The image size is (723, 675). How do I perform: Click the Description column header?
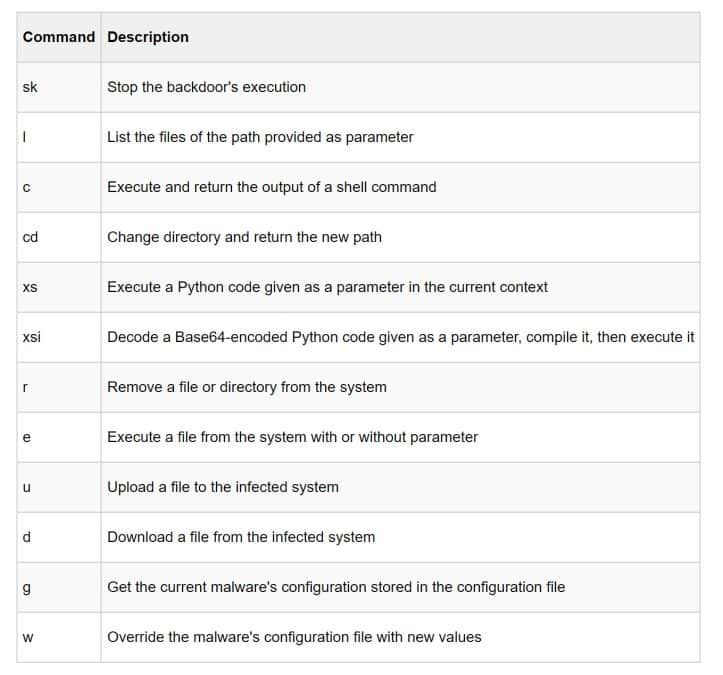(148, 37)
